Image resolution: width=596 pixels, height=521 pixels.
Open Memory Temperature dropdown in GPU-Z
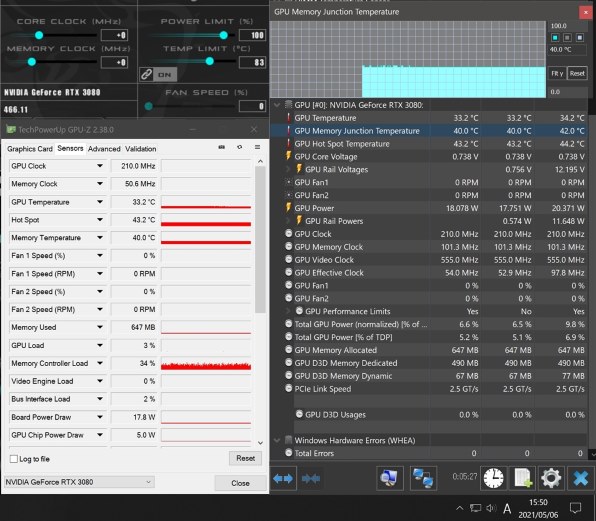click(x=100, y=238)
